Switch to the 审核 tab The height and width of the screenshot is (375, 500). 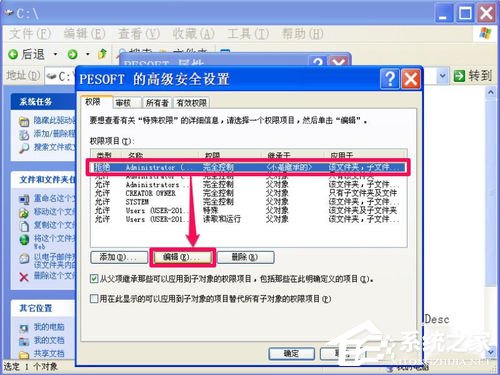(x=126, y=103)
